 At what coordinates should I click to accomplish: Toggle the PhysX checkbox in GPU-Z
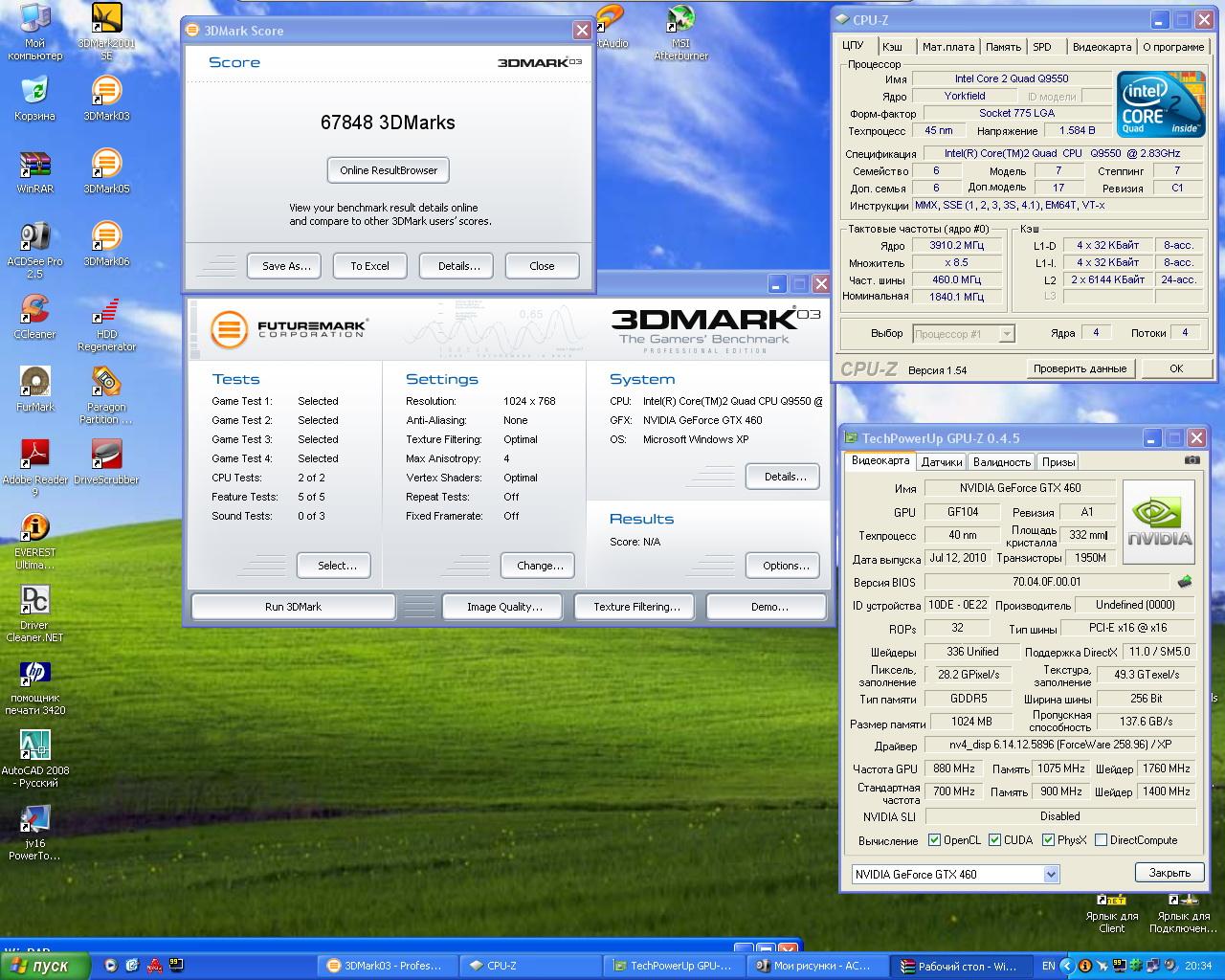click(x=1049, y=840)
